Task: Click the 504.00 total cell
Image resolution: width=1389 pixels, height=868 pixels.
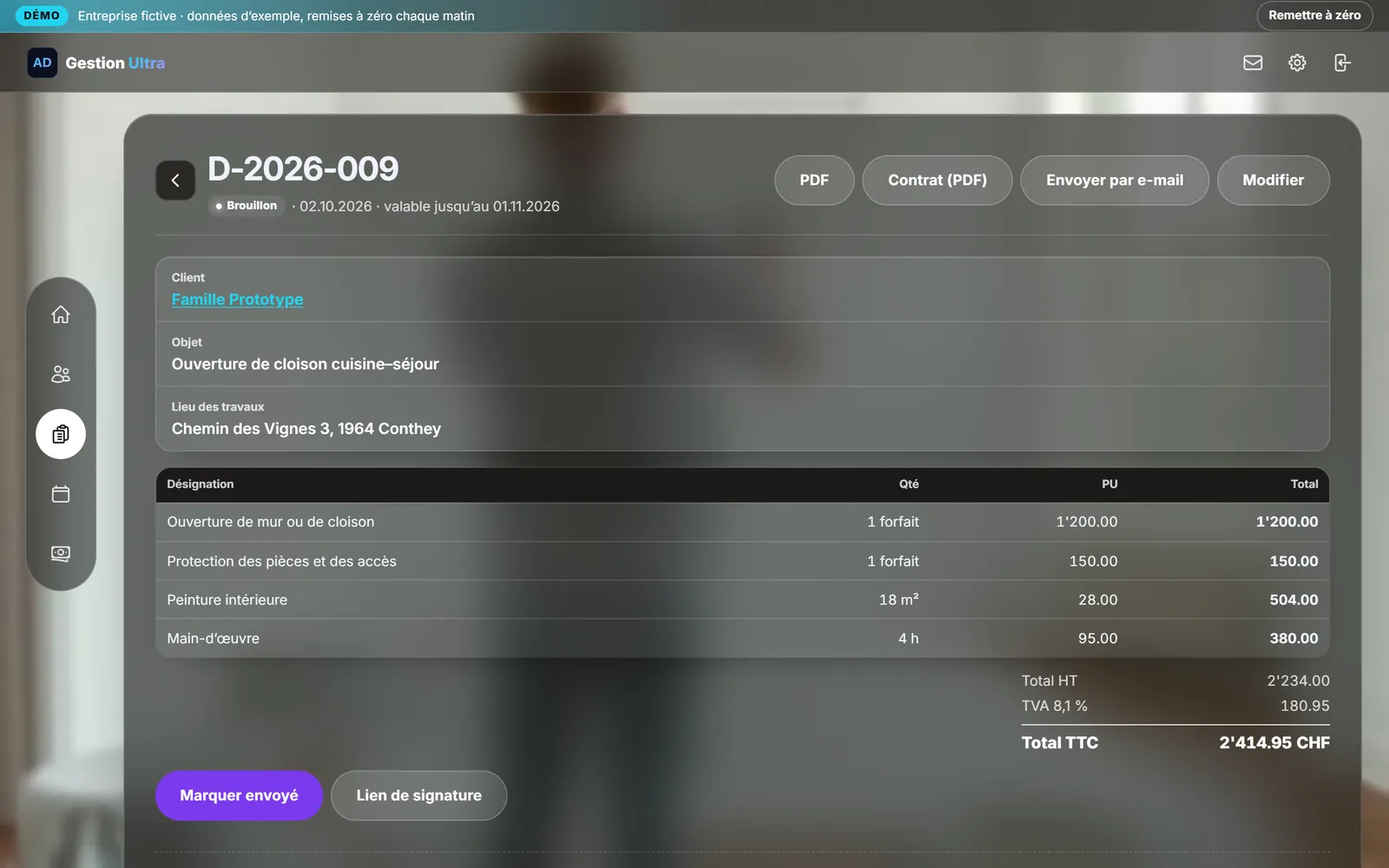Action: coord(1294,600)
